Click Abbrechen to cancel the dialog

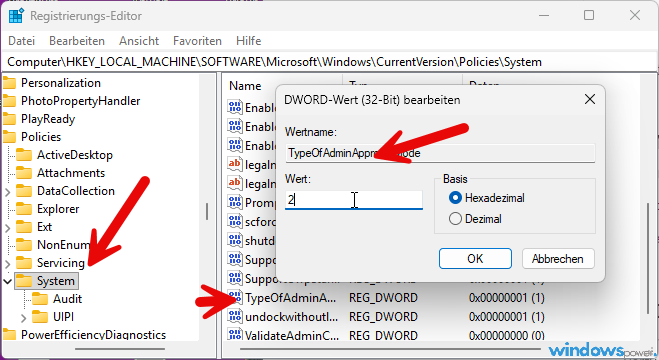click(x=558, y=259)
